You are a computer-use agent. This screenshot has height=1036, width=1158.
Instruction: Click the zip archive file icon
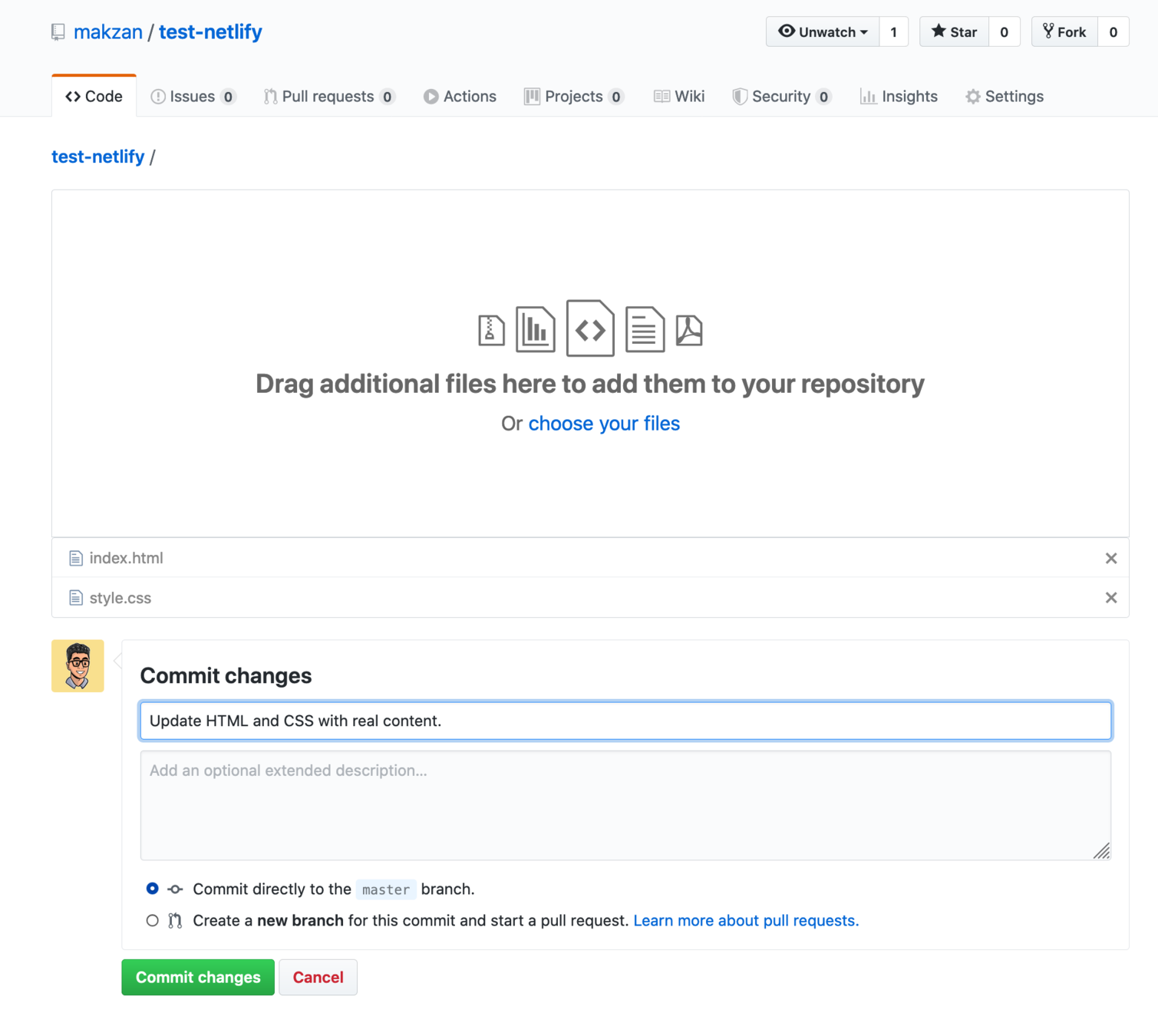click(x=491, y=331)
